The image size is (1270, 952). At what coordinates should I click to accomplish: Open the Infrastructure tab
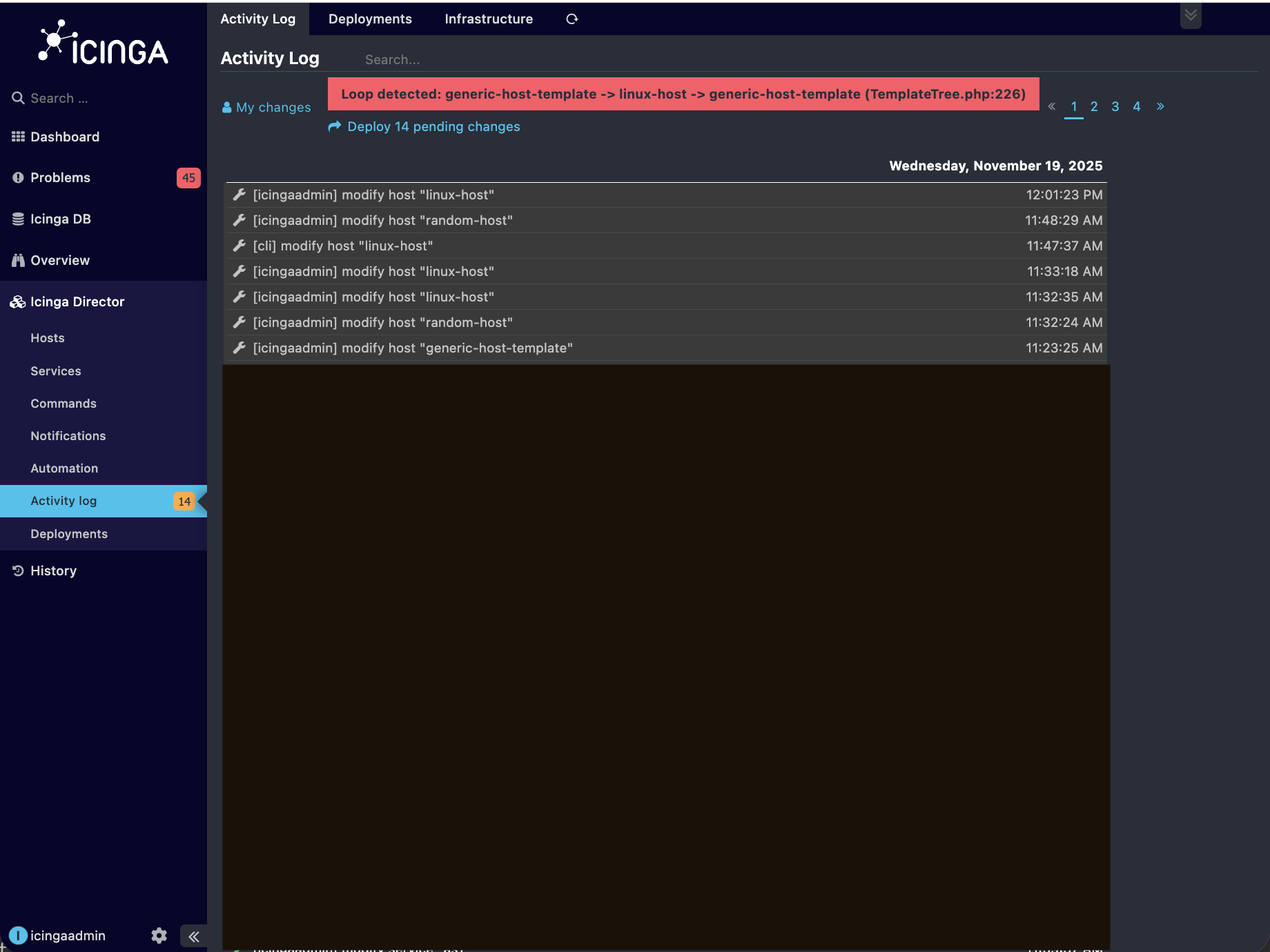(489, 19)
